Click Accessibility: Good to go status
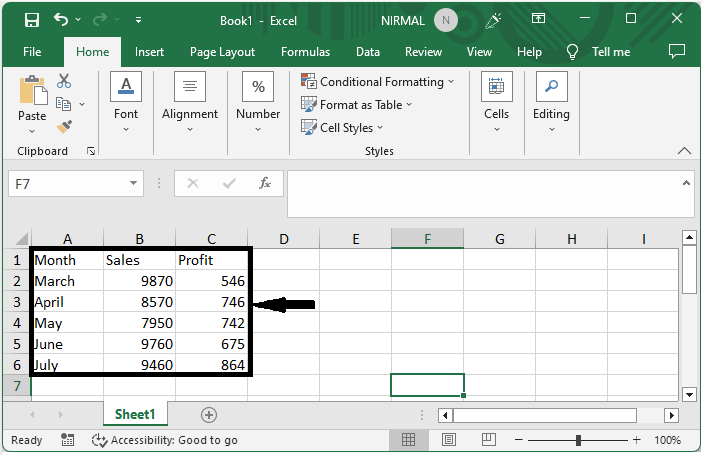703x455 pixels. (165, 440)
